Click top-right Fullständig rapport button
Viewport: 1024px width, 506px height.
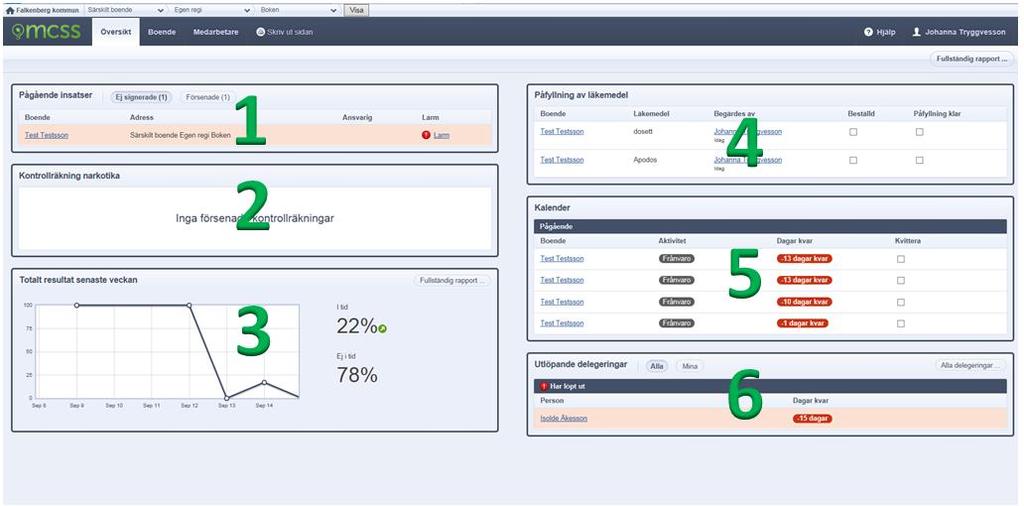click(971, 59)
